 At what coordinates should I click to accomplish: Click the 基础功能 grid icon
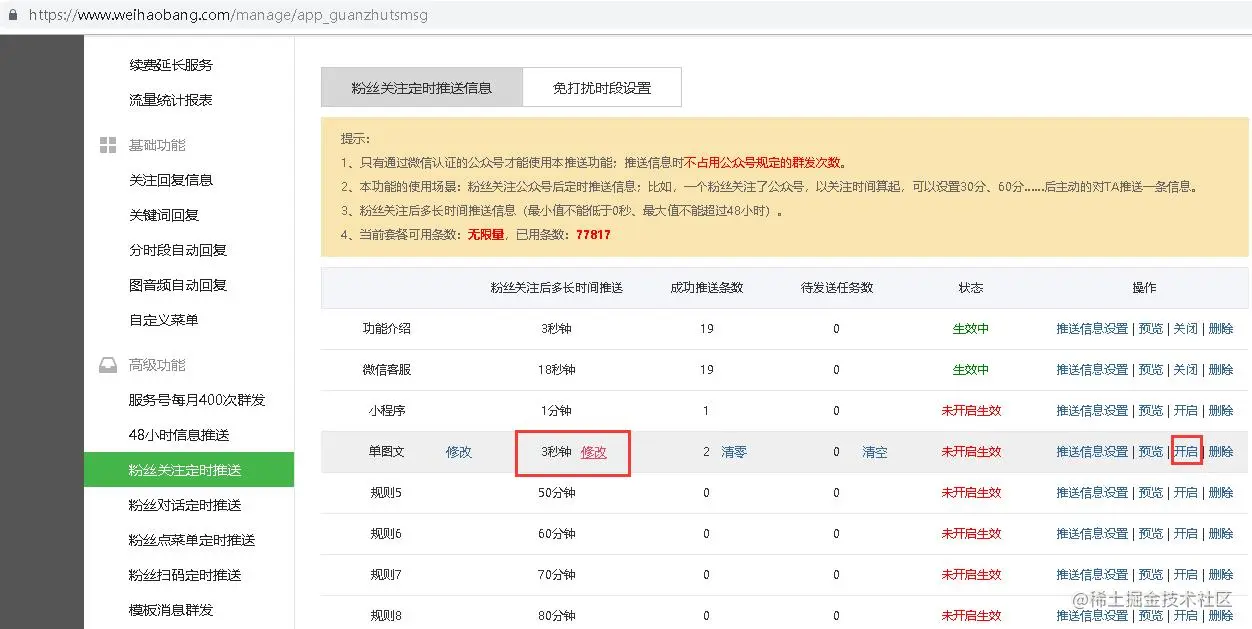tap(108, 145)
